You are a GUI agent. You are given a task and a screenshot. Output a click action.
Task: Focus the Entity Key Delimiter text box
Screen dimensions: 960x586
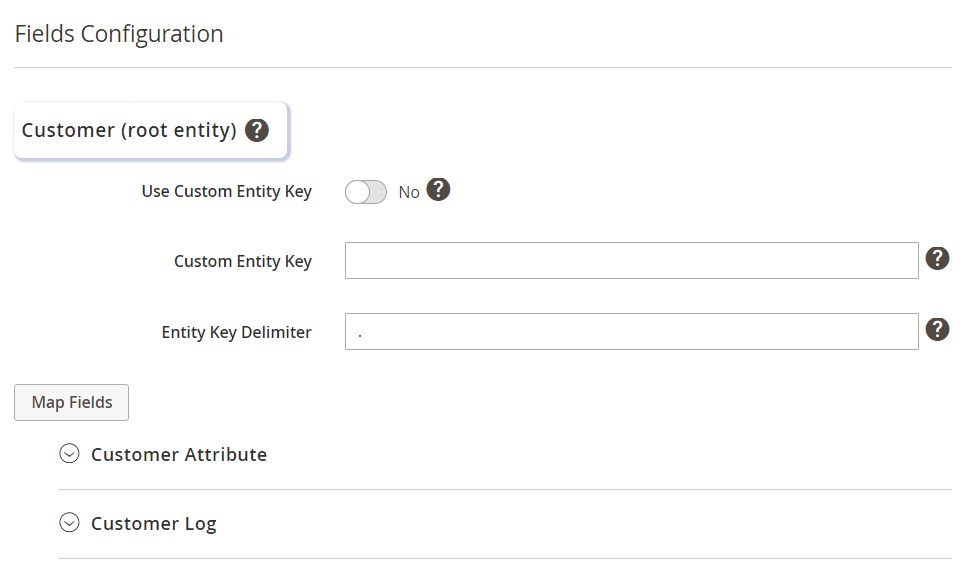631,332
